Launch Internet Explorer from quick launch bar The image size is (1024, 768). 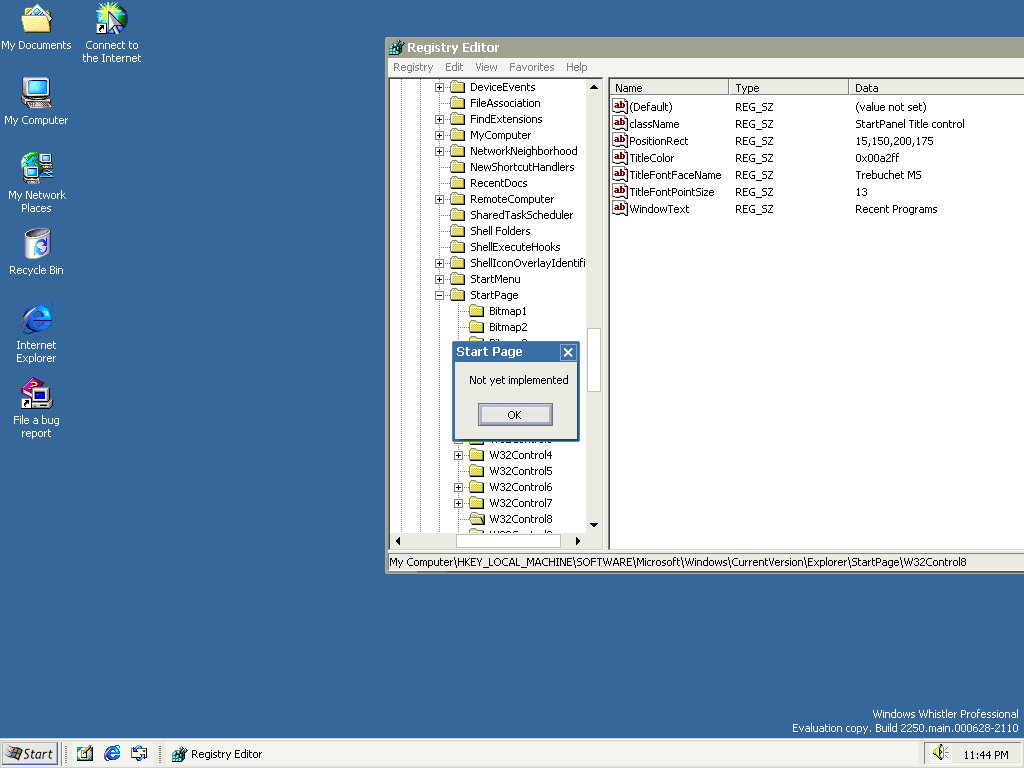click(x=112, y=753)
